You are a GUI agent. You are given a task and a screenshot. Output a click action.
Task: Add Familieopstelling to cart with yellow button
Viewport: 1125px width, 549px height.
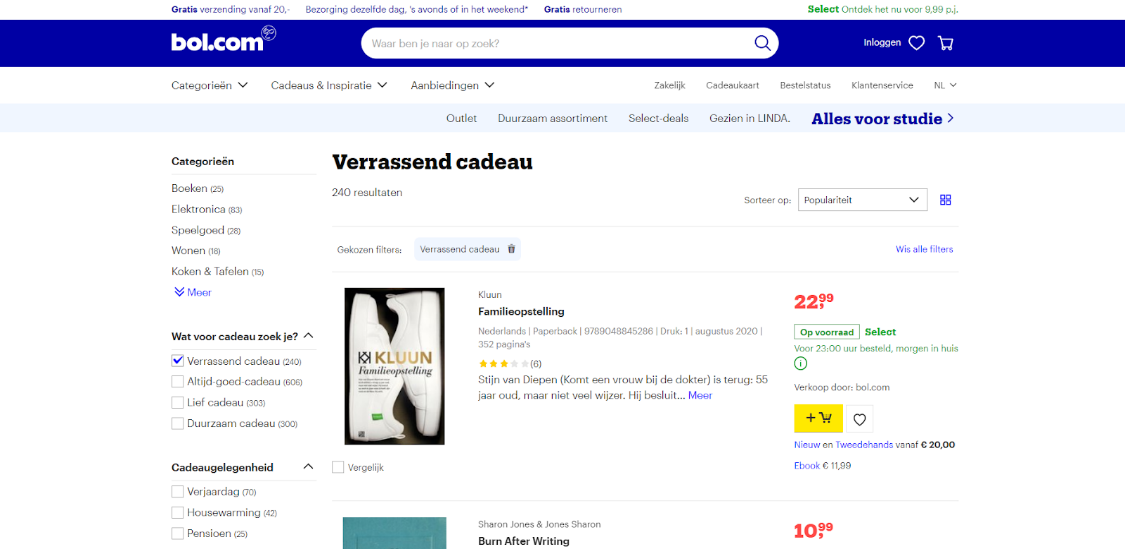click(x=819, y=418)
